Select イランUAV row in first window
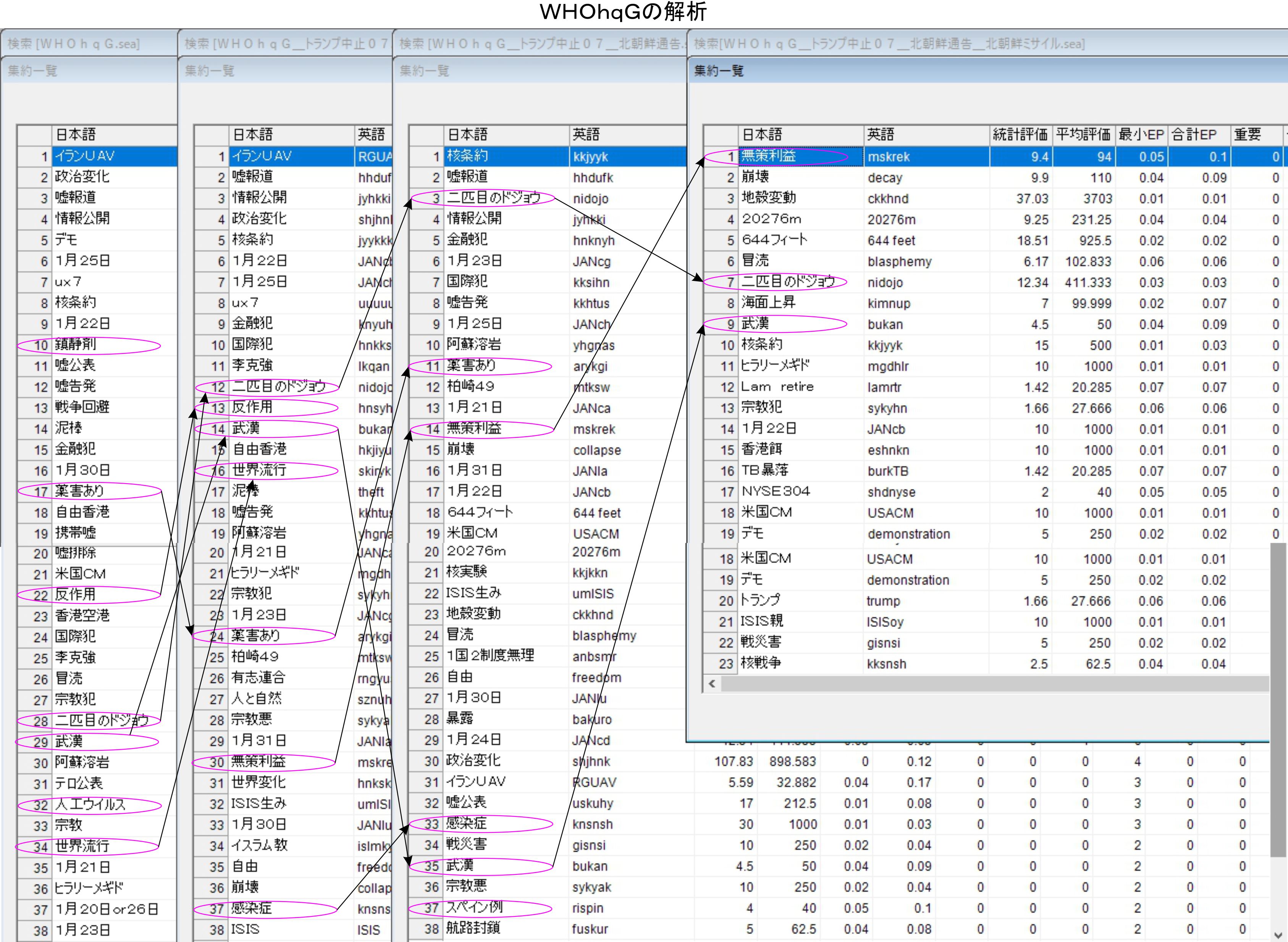The height and width of the screenshot is (942, 1288). (x=84, y=156)
